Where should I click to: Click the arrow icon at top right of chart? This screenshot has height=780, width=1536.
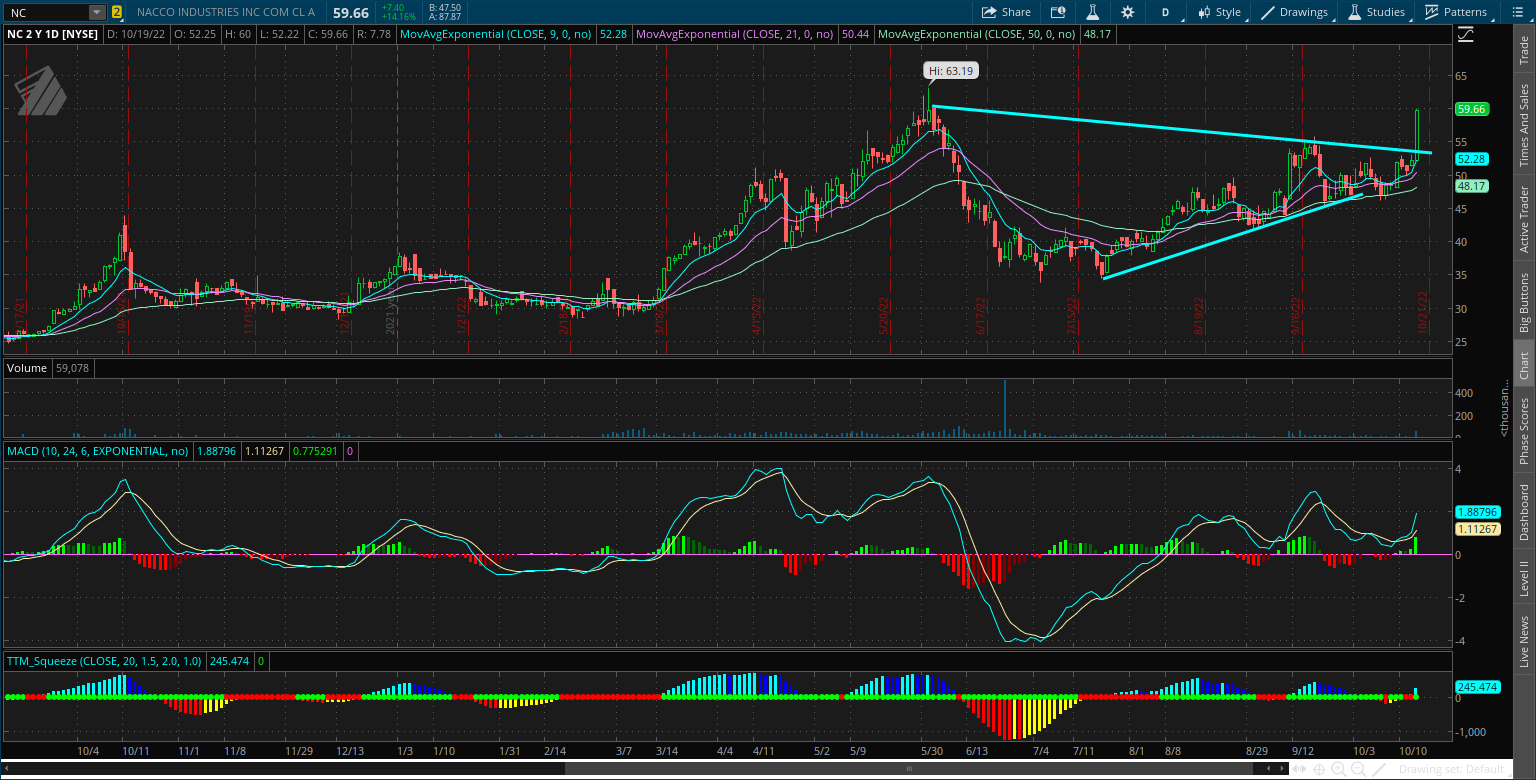coord(1466,33)
